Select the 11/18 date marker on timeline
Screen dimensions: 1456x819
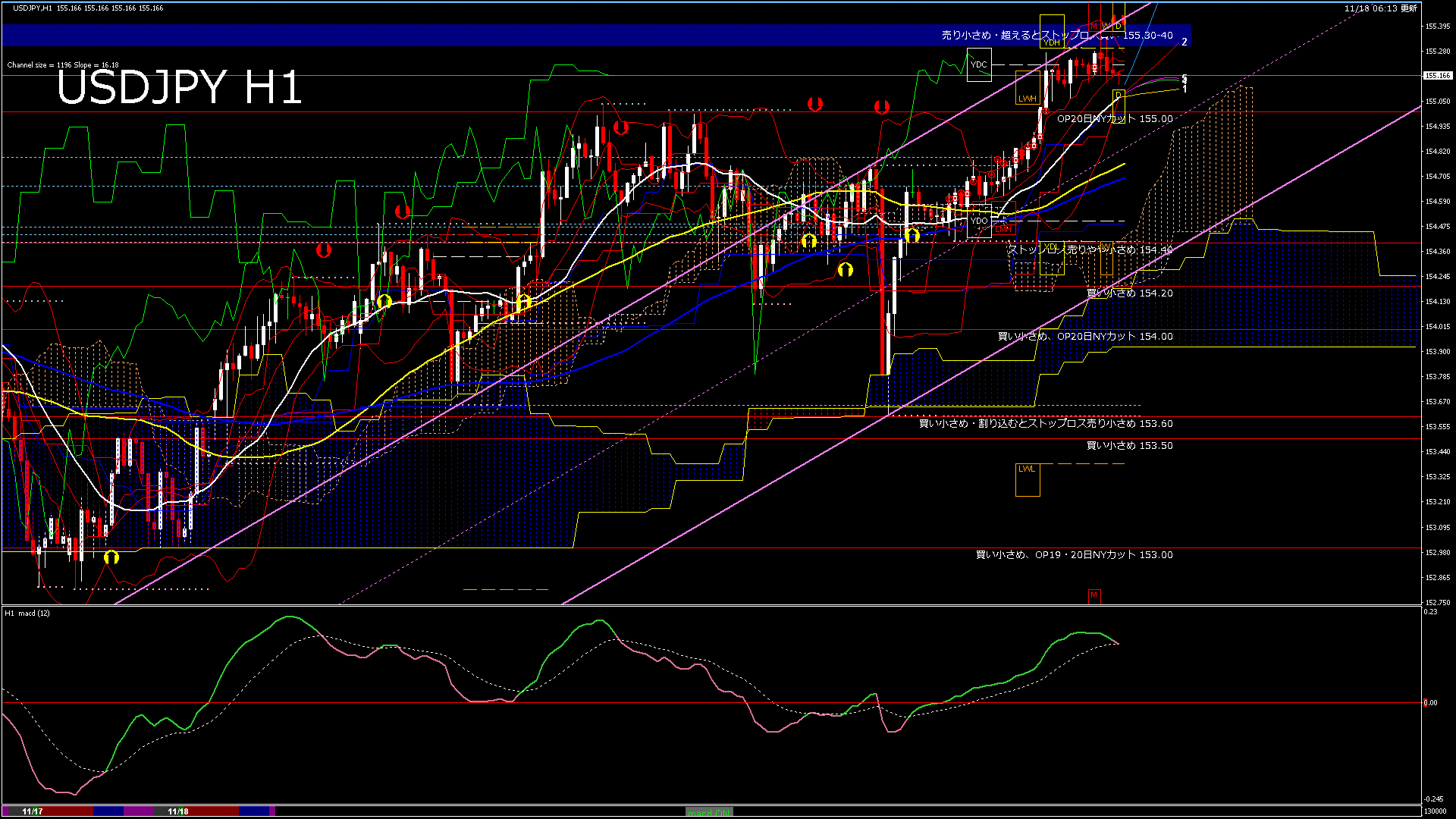click(x=177, y=811)
